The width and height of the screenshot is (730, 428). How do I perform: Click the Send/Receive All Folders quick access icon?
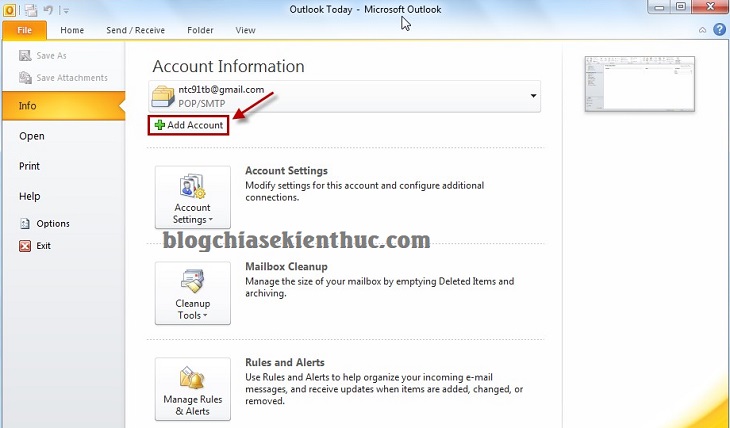[x=31, y=10]
